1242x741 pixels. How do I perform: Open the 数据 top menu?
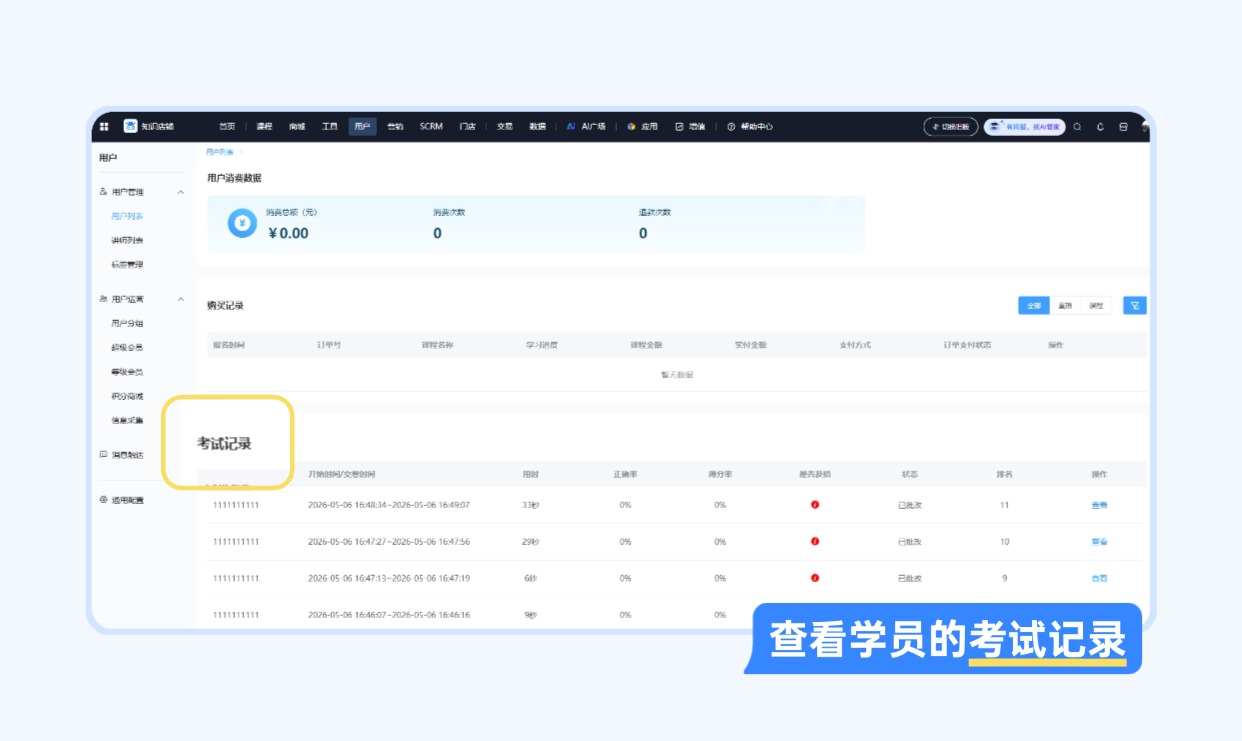pyautogui.click(x=538, y=127)
